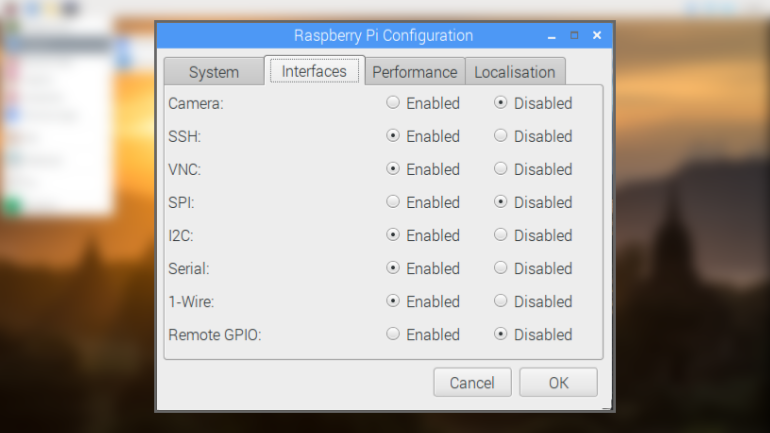This screenshot has height=433, width=770.
Task: Select the Interfaces tab
Action: 314,71
